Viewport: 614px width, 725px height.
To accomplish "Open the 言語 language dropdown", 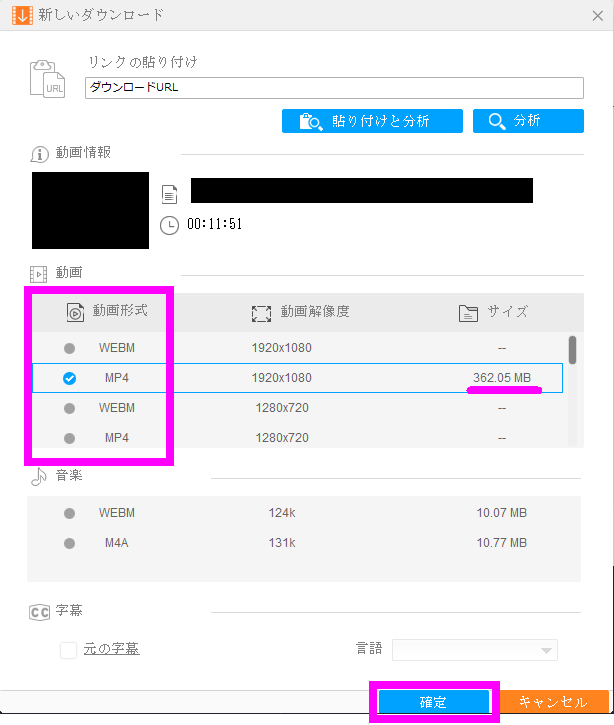I will 475,650.
